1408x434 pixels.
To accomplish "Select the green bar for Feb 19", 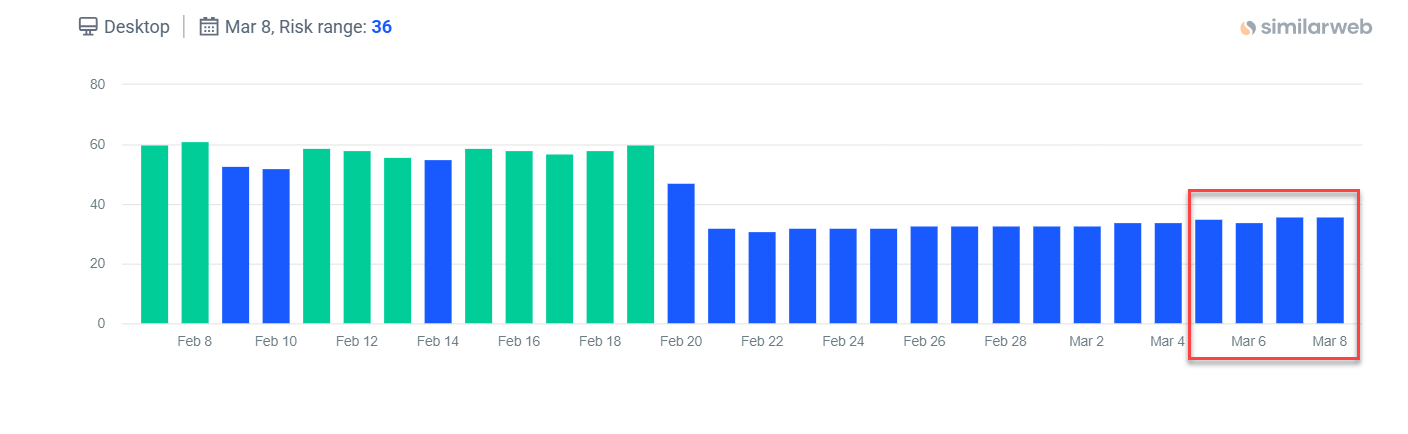I will pyautogui.click(x=641, y=234).
